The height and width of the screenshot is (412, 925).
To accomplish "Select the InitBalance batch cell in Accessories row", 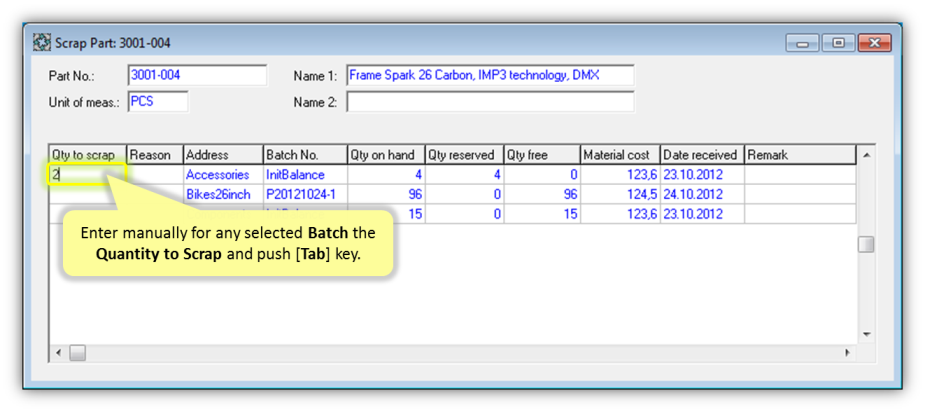I will (x=306, y=175).
